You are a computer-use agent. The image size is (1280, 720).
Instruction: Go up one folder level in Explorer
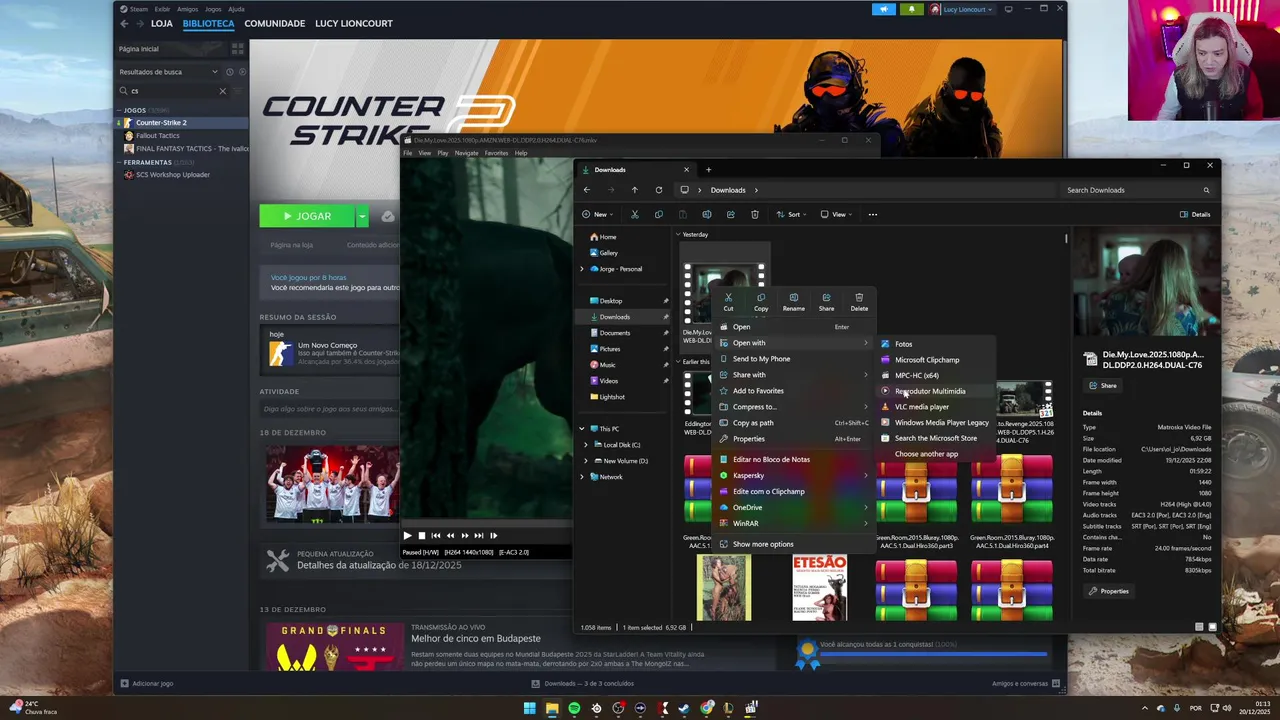tap(634, 190)
